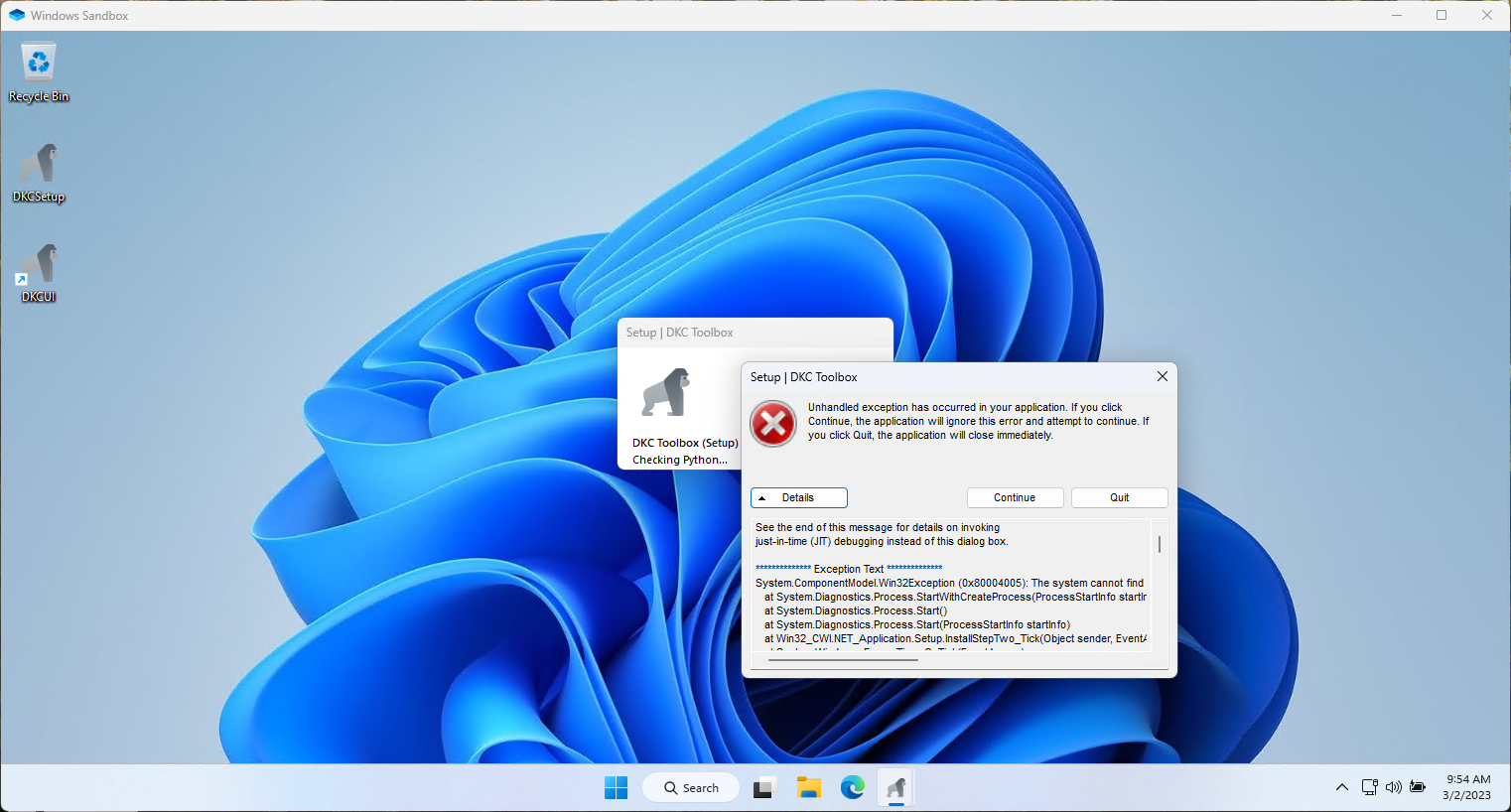Viewport: 1511px width, 812px height.
Task: Open Task View from taskbar
Action: click(763, 788)
